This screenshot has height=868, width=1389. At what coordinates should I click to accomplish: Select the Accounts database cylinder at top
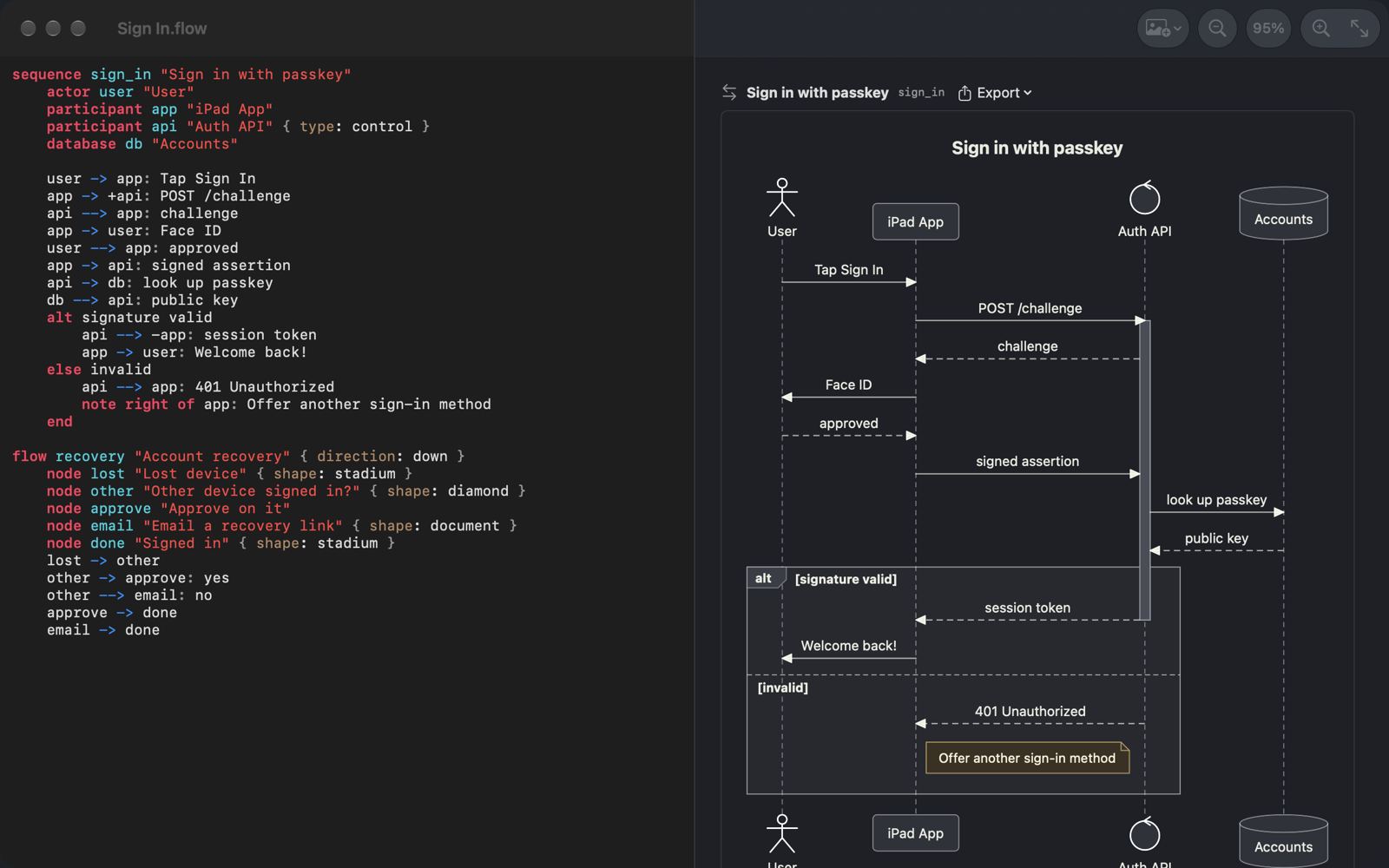click(x=1283, y=214)
